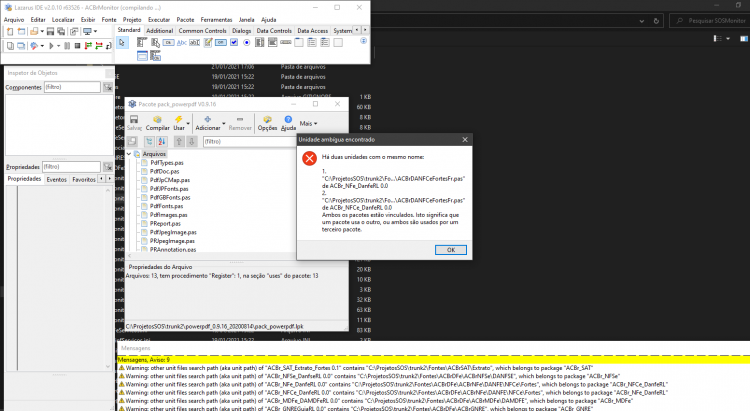
Task: Open the Mais dropdown in package editor
Action: point(308,123)
